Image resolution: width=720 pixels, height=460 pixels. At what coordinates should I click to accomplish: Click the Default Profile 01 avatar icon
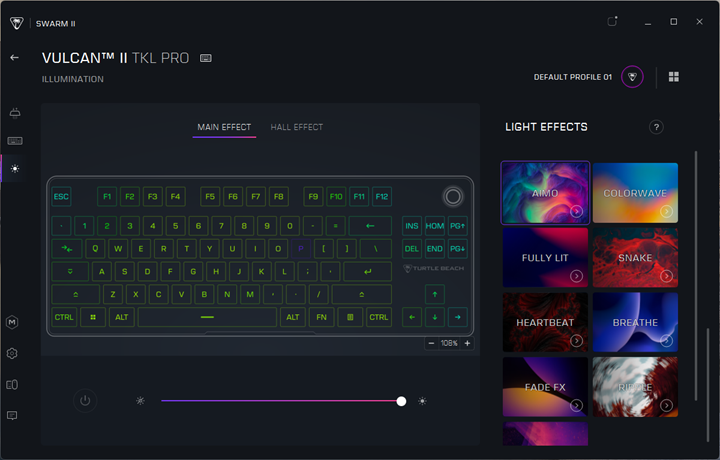(632, 77)
